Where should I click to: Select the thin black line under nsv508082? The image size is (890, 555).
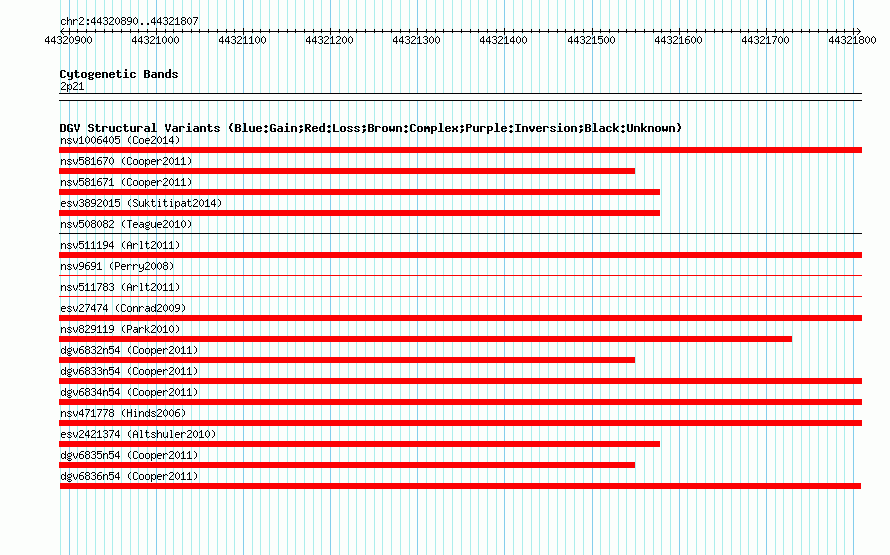(460, 233)
